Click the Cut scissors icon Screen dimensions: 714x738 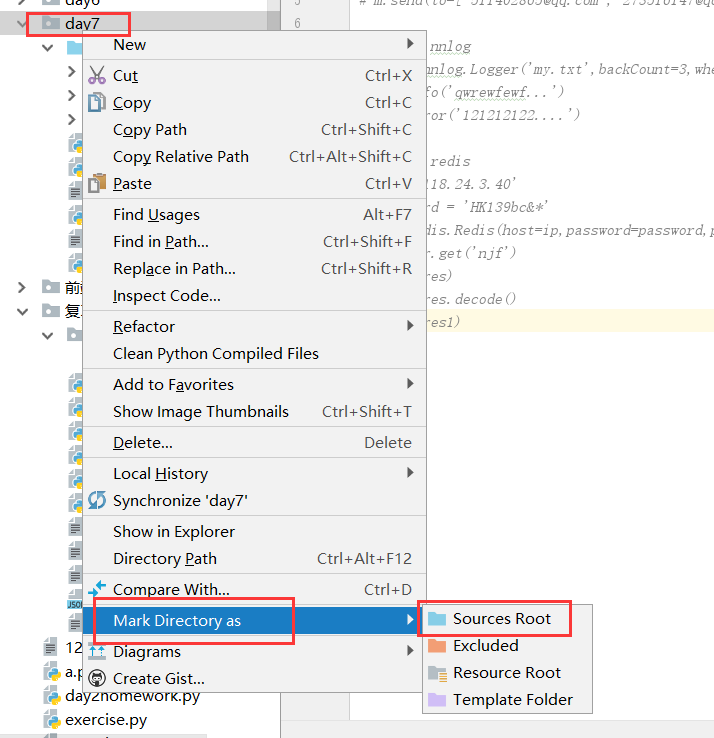97,75
